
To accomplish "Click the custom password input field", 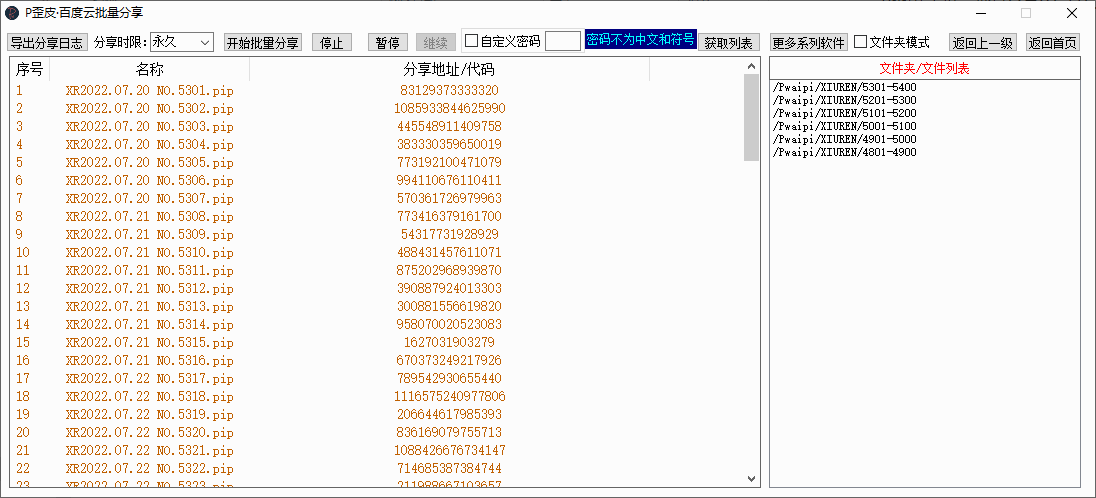I will click(562, 41).
